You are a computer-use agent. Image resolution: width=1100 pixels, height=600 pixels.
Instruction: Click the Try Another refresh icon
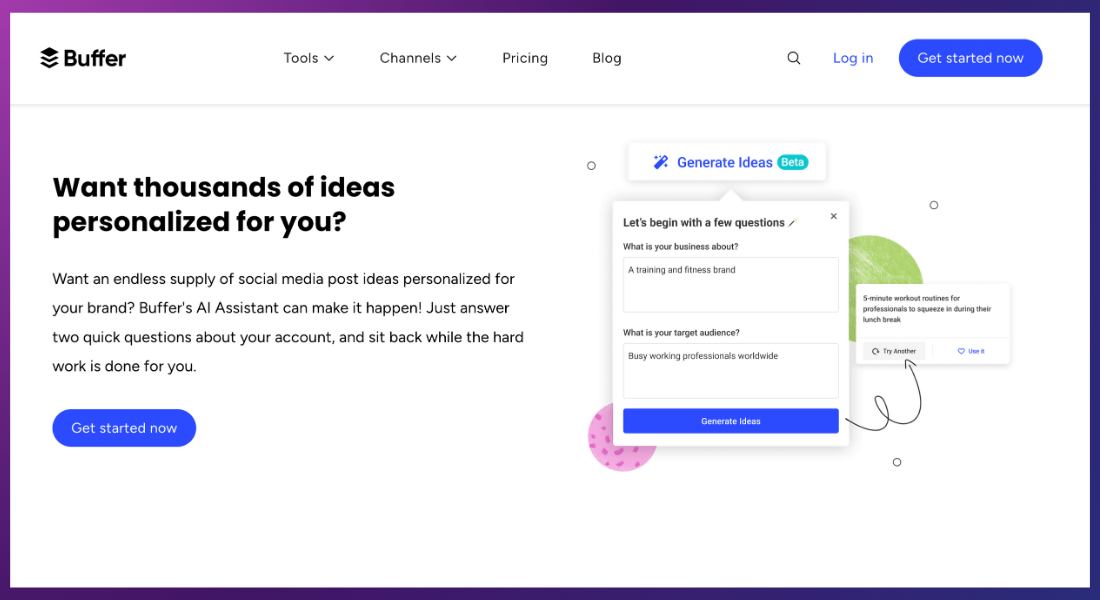[876, 351]
